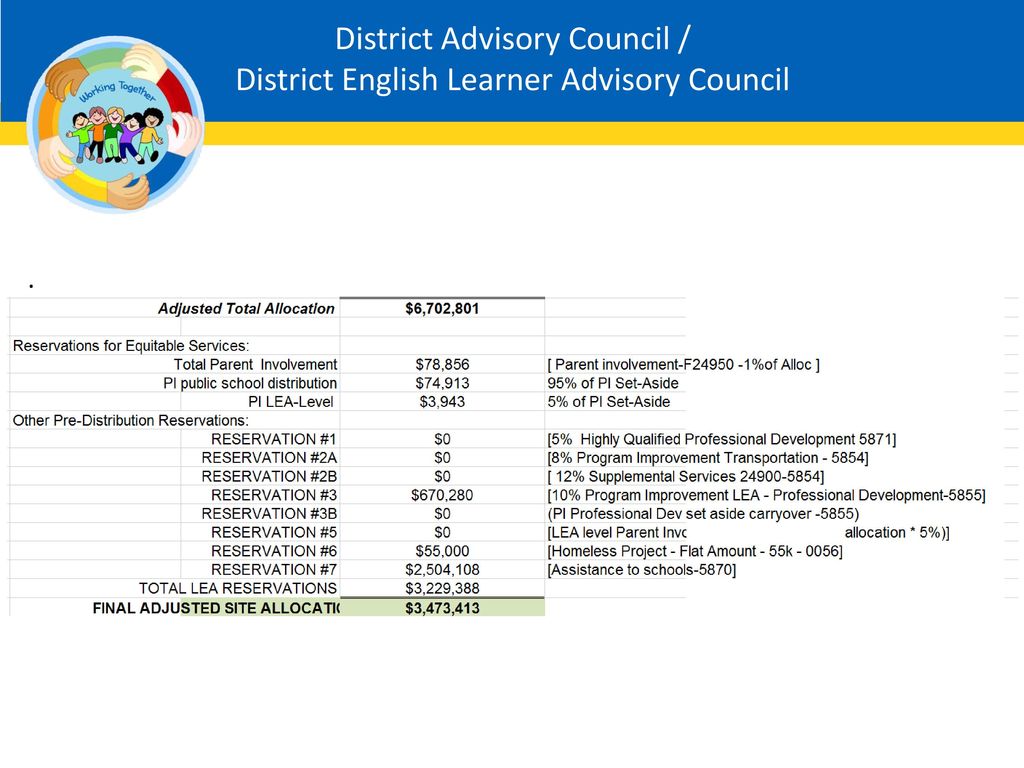The width and height of the screenshot is (1024, 768).
Task: Click the 'allocation * 5%)]' note fragment
Action: click(x=897, y=532)
